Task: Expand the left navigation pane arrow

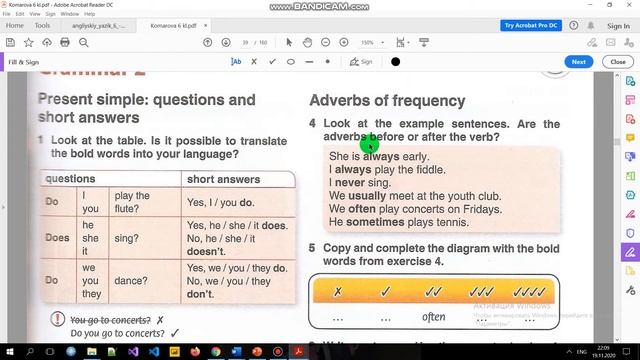Action: pyautogui.click(x=3, y=207)
